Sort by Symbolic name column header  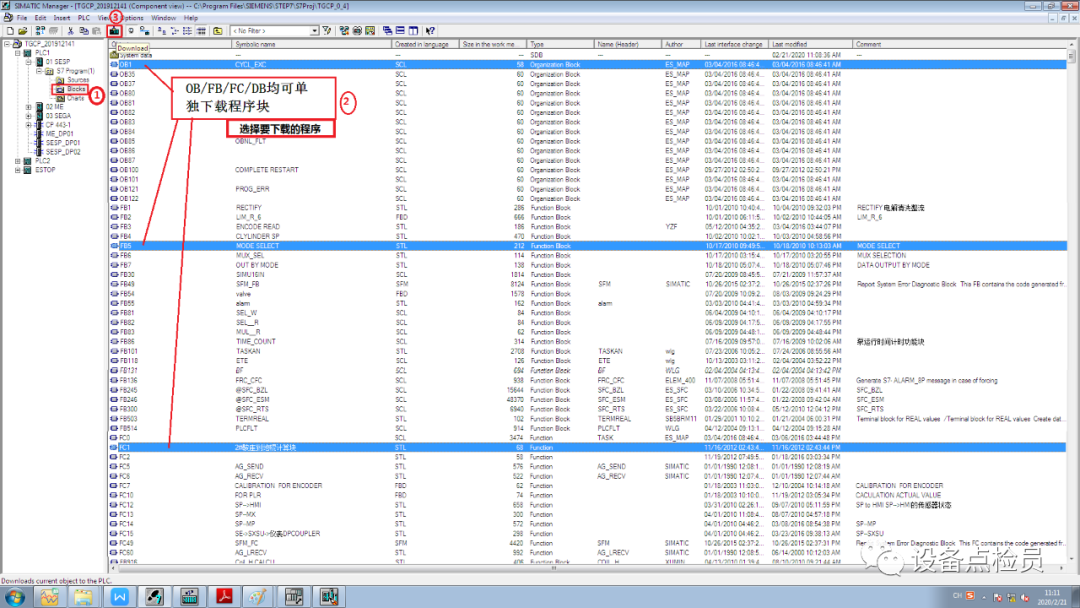click(x=311, y=44)
